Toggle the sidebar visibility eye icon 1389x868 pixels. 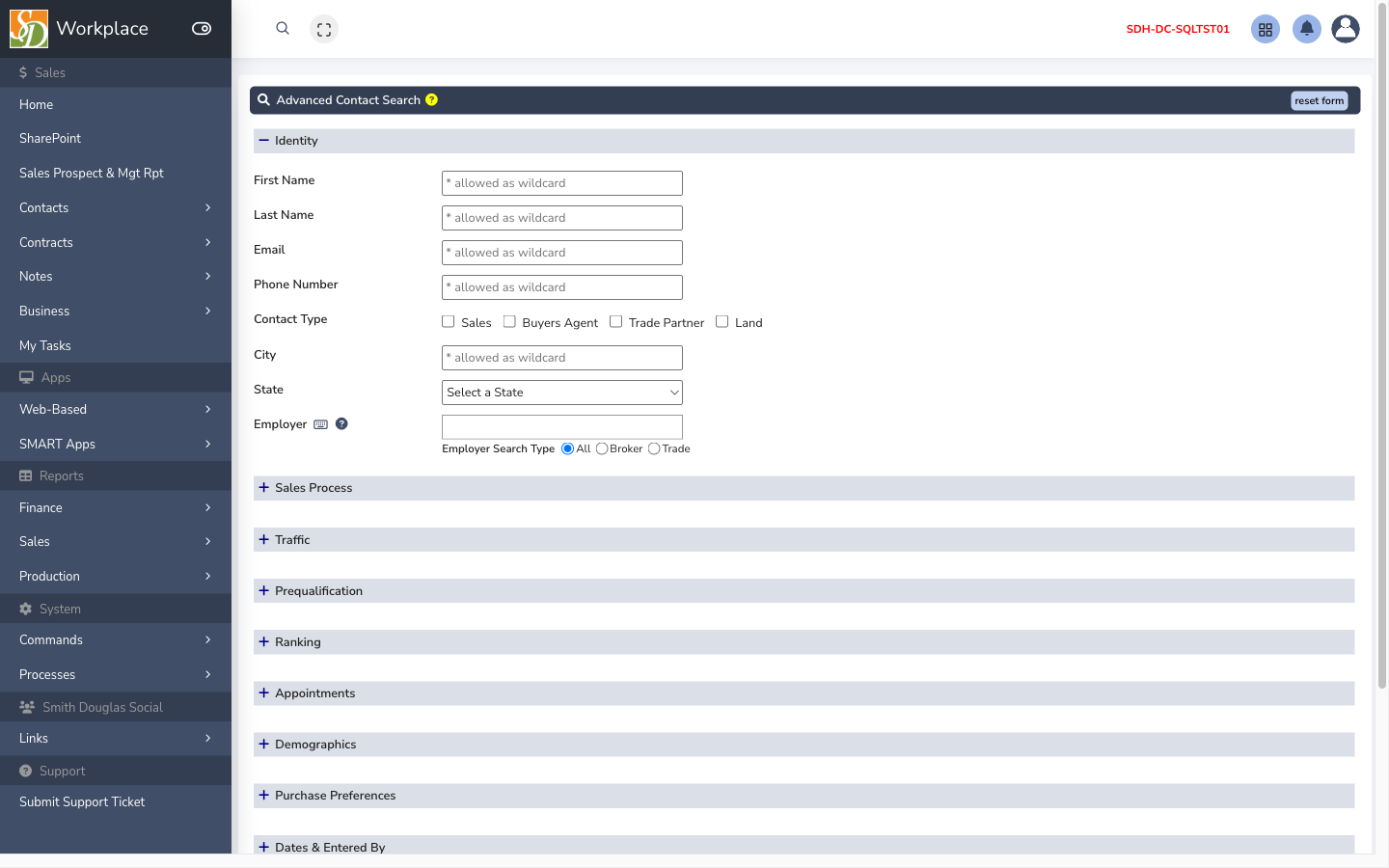tap(202, 29)
